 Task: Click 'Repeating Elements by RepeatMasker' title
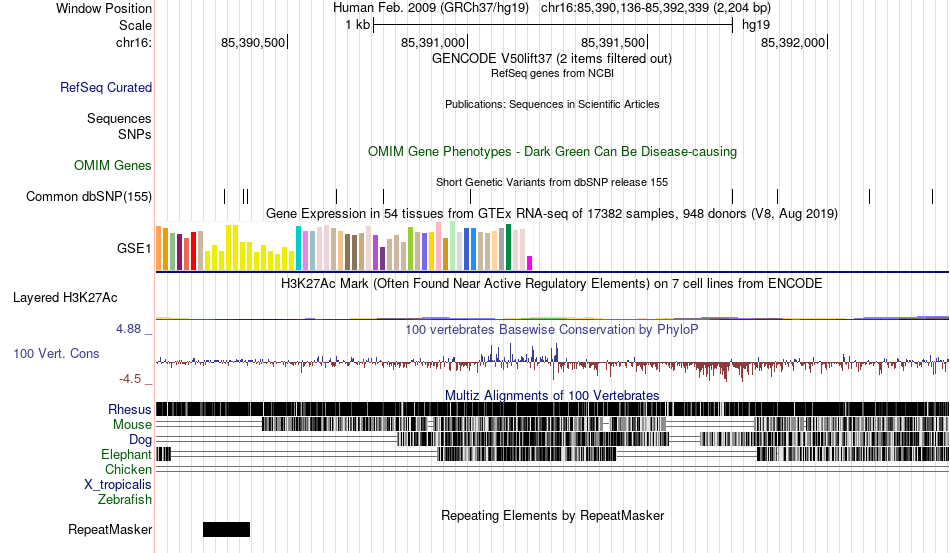coord(552,515)
